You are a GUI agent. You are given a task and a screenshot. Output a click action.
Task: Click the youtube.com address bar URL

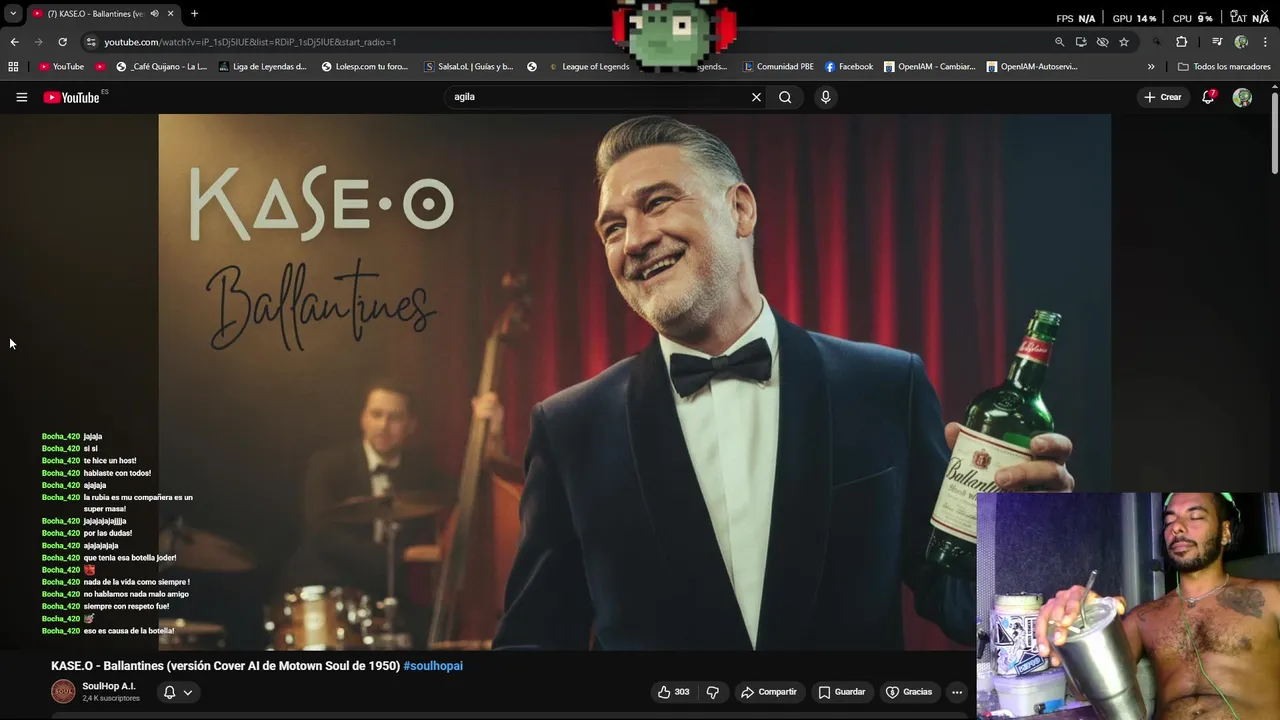(x=250, y=42)
